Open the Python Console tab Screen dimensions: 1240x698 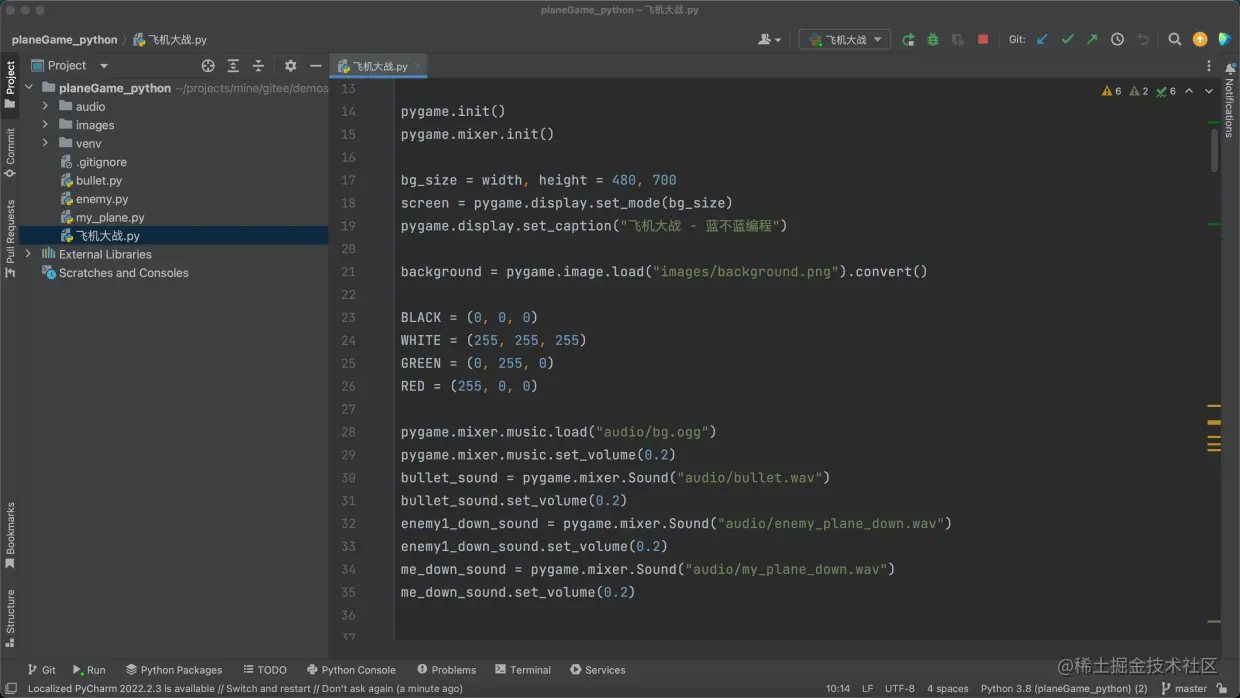tap(351, 670)
